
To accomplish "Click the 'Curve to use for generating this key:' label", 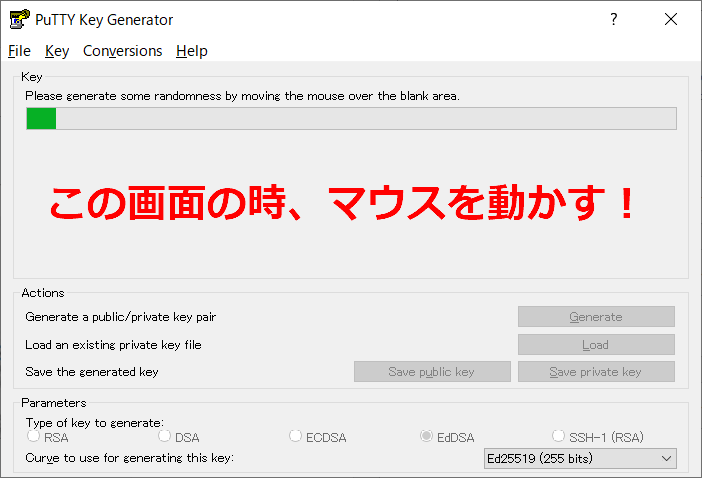I will pos(129,458).
